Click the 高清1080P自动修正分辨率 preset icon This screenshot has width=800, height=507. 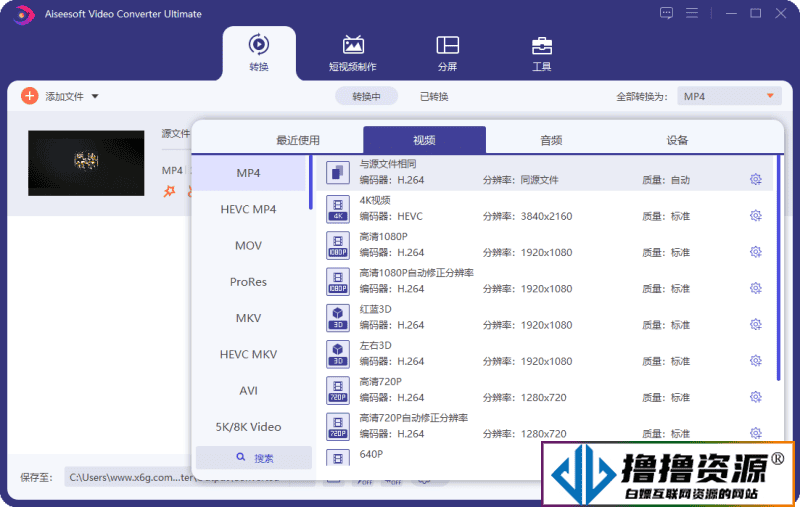(338, 281)
